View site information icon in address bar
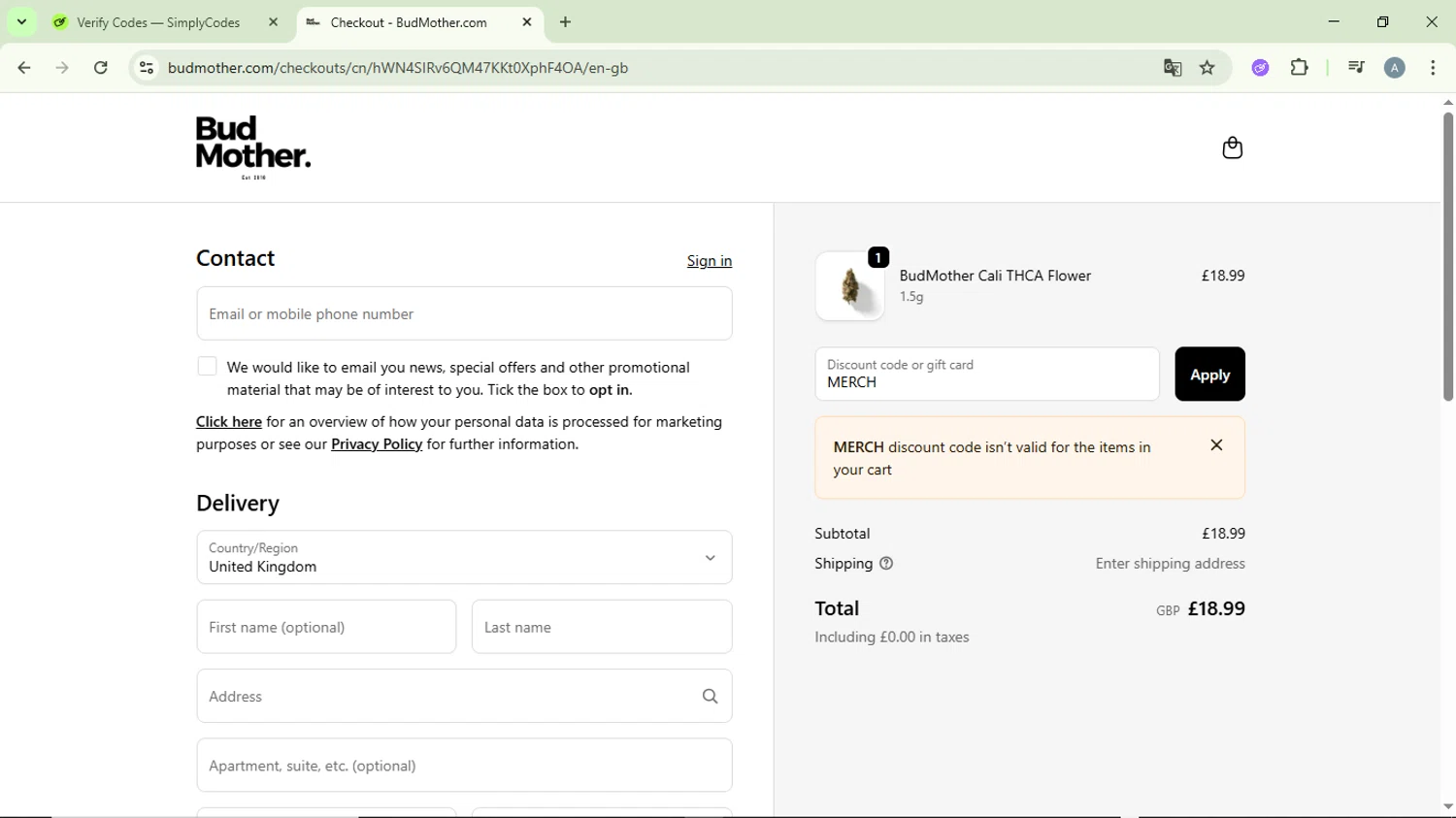 click(147, 68)
